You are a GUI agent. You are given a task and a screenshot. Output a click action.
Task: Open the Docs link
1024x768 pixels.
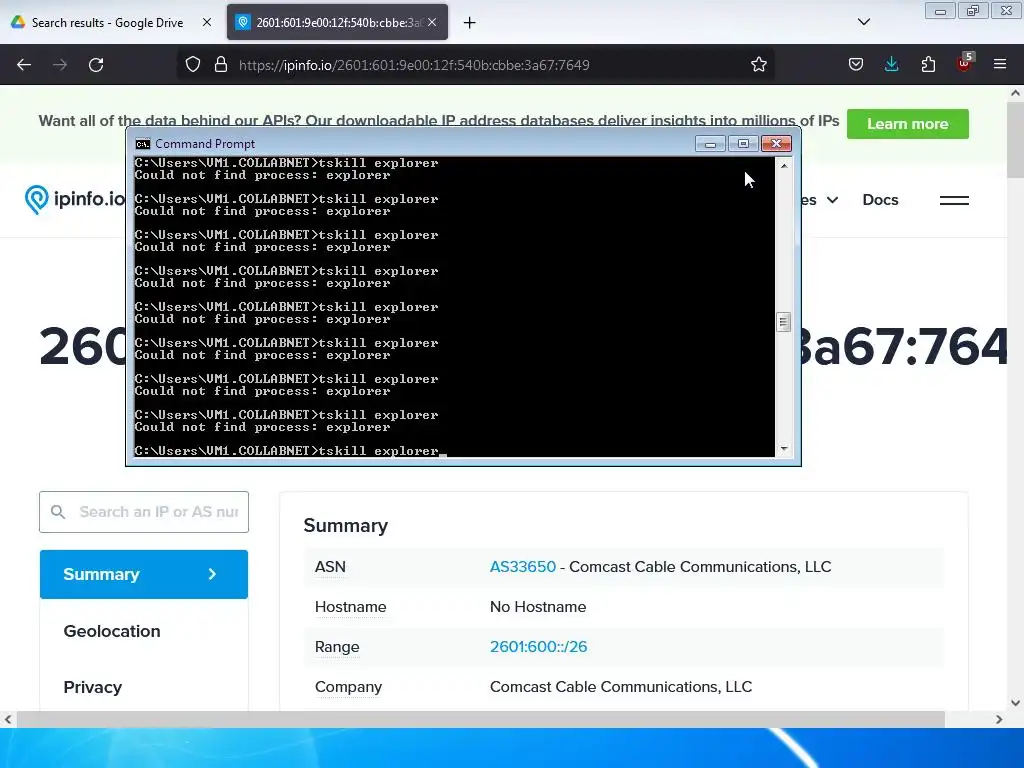point(880,200)
